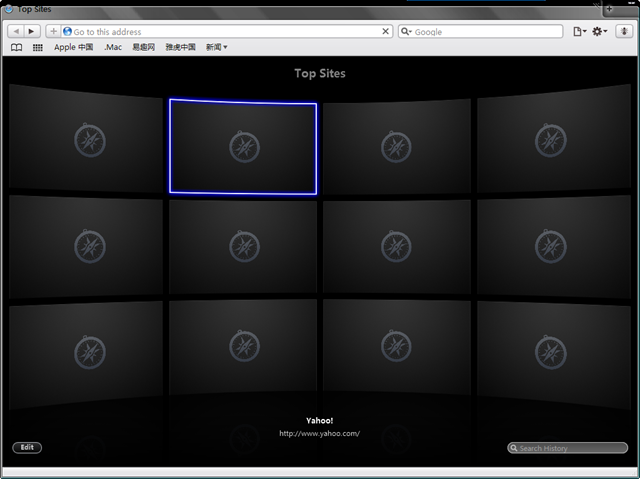
Task: Open the 易趣网 bookmark
Action: [144, 47]
